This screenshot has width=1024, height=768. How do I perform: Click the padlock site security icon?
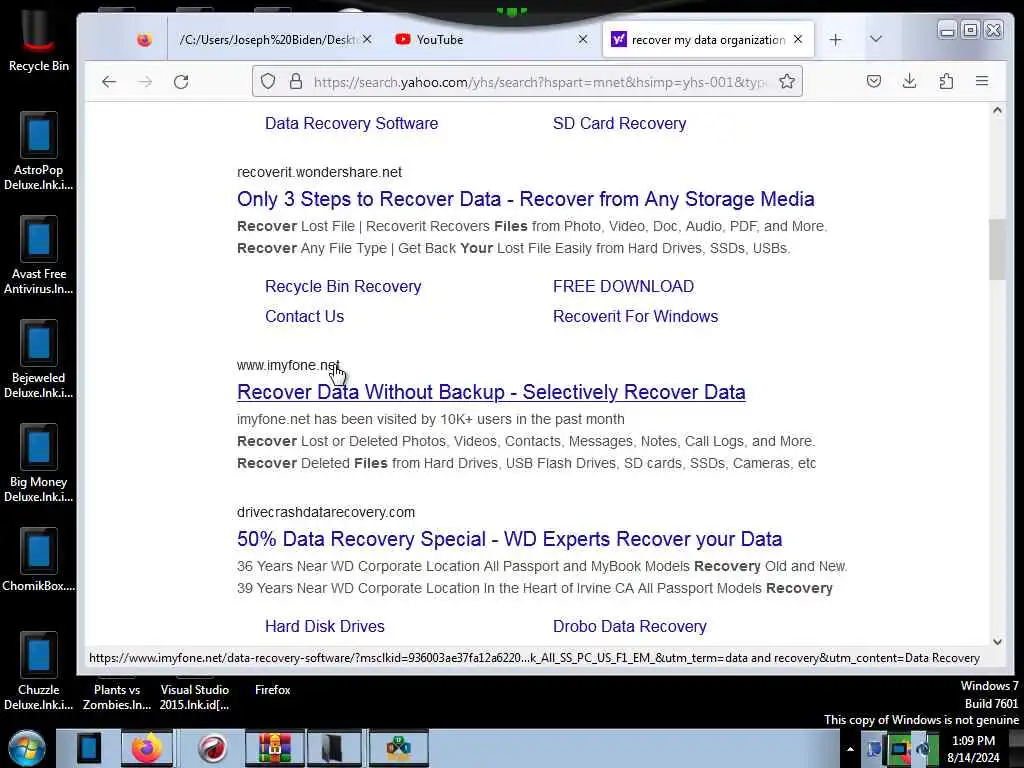point(296,82)
